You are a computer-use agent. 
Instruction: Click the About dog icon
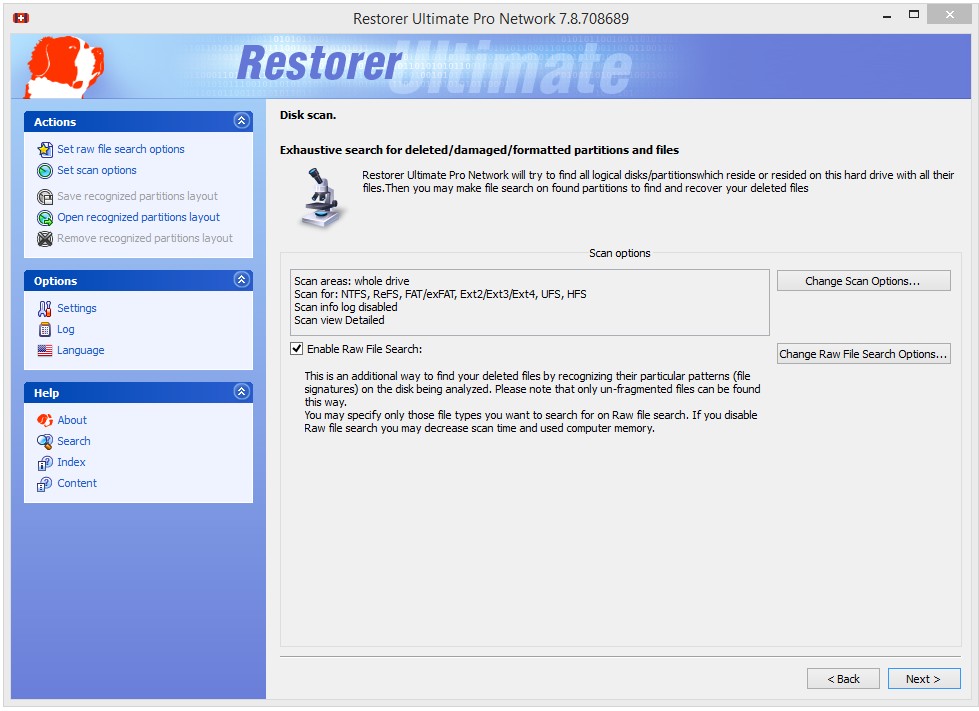tap(45, 420)
